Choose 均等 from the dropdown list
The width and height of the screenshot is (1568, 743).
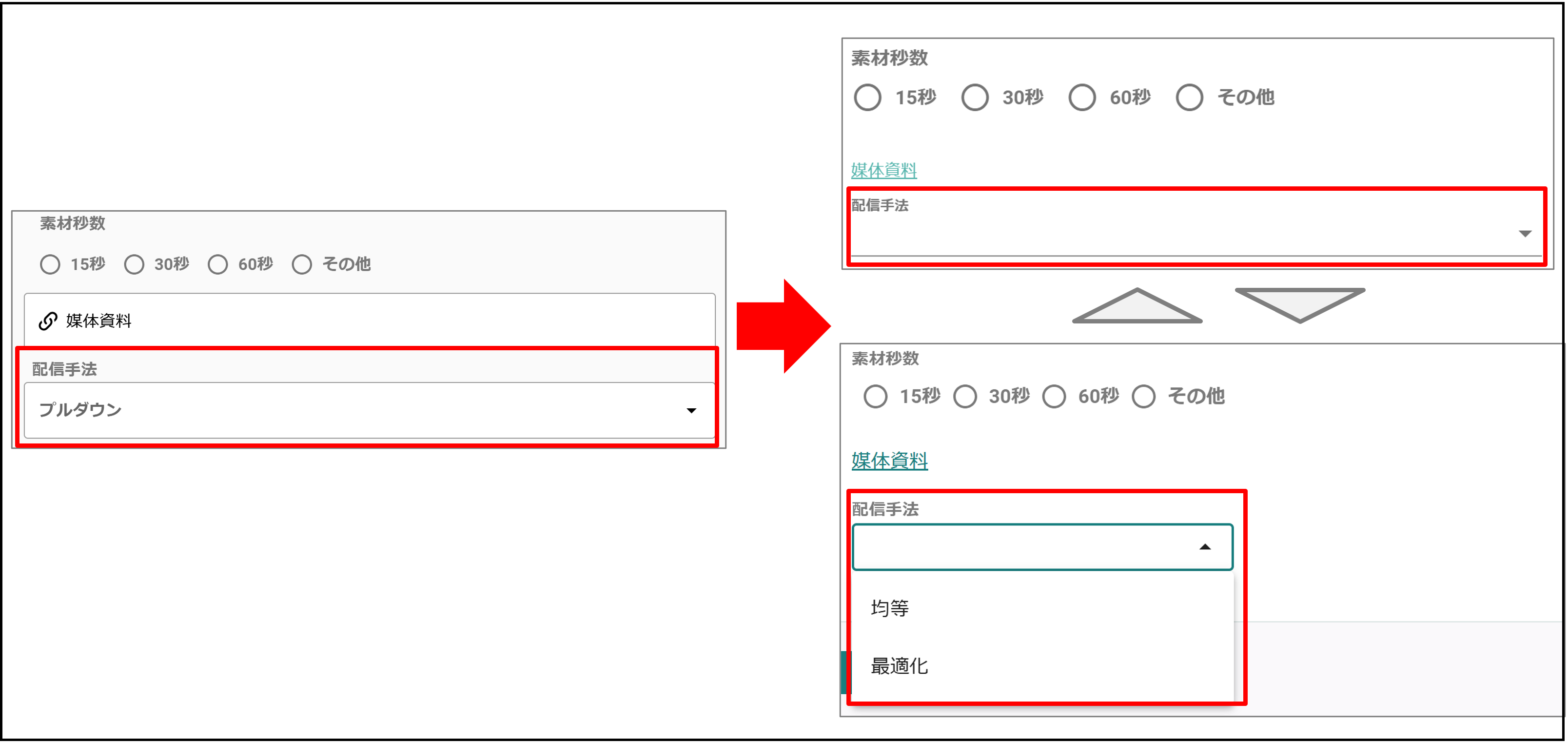pos(1042,608)
